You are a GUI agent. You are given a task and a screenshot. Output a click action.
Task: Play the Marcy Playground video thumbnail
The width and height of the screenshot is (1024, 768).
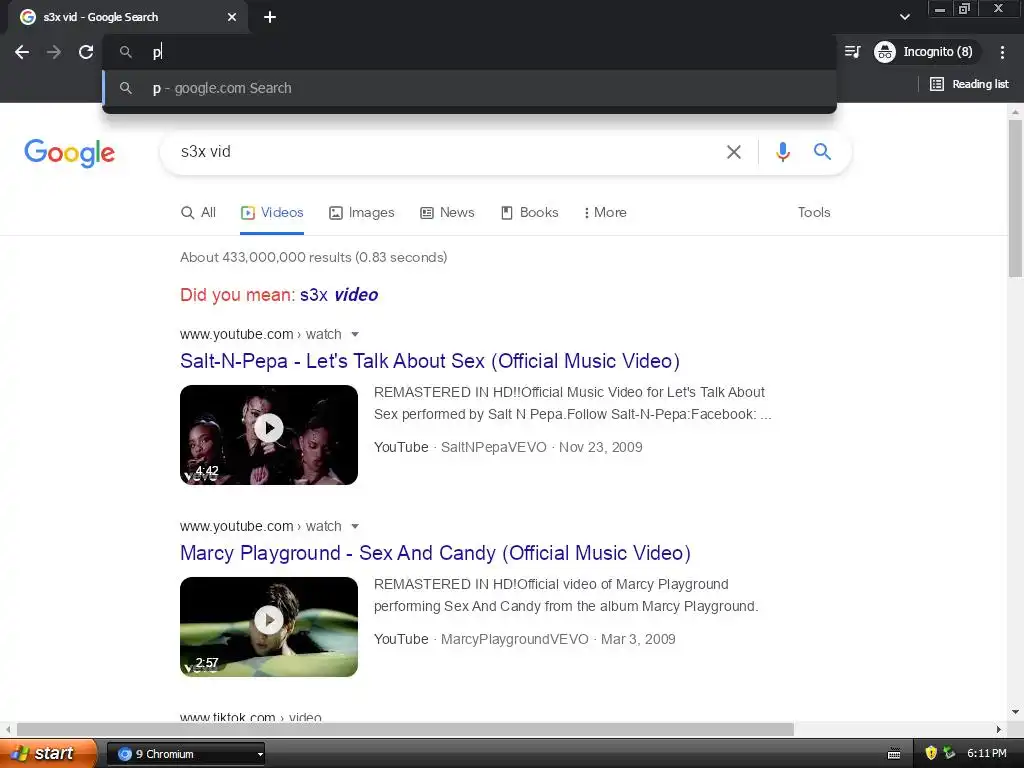tap(269, 627)
